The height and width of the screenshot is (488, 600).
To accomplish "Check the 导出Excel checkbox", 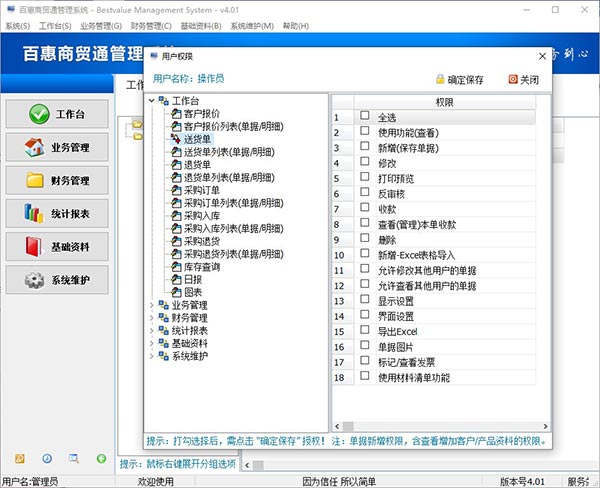I will (365, 330).
